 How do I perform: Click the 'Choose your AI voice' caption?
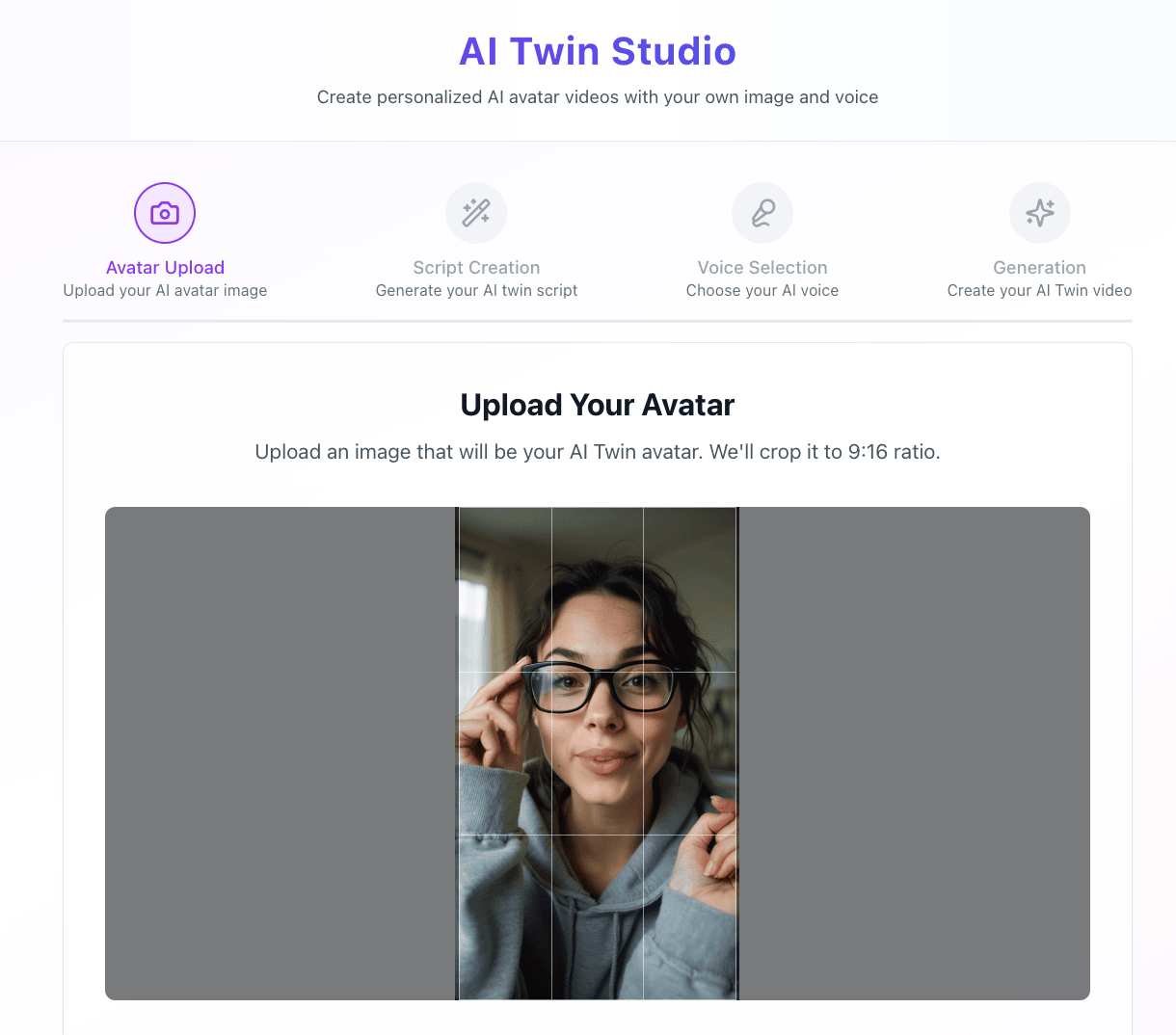(762, 290)
